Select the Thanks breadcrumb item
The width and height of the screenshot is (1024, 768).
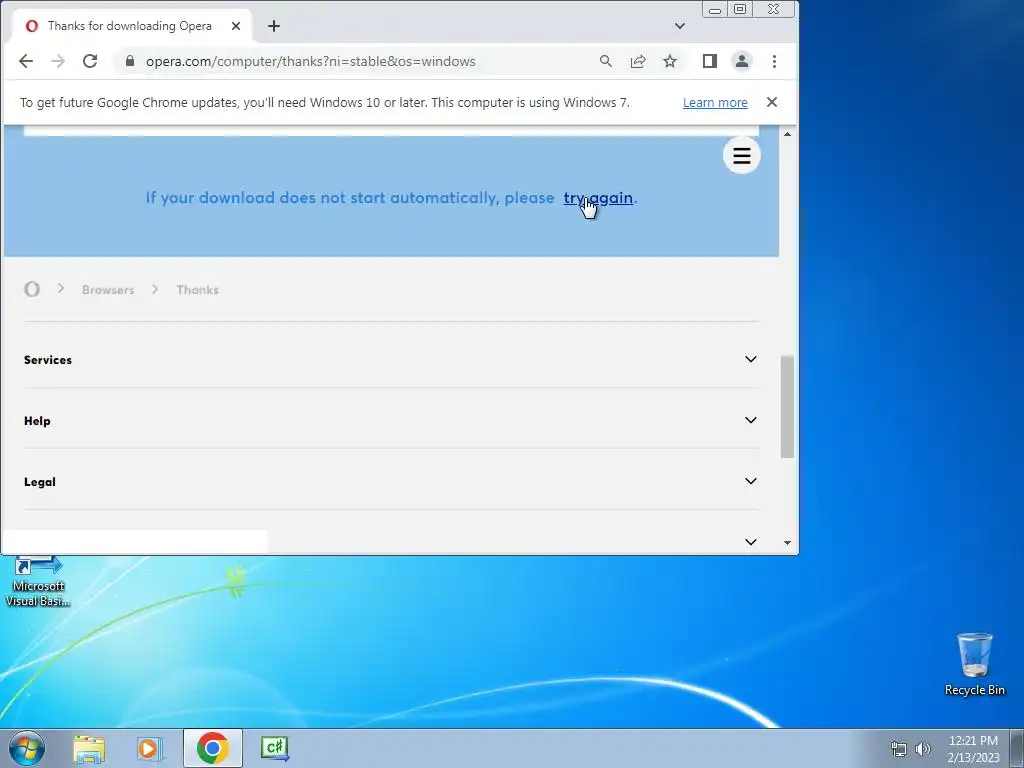pyautogui.click(x=197, y=290)
